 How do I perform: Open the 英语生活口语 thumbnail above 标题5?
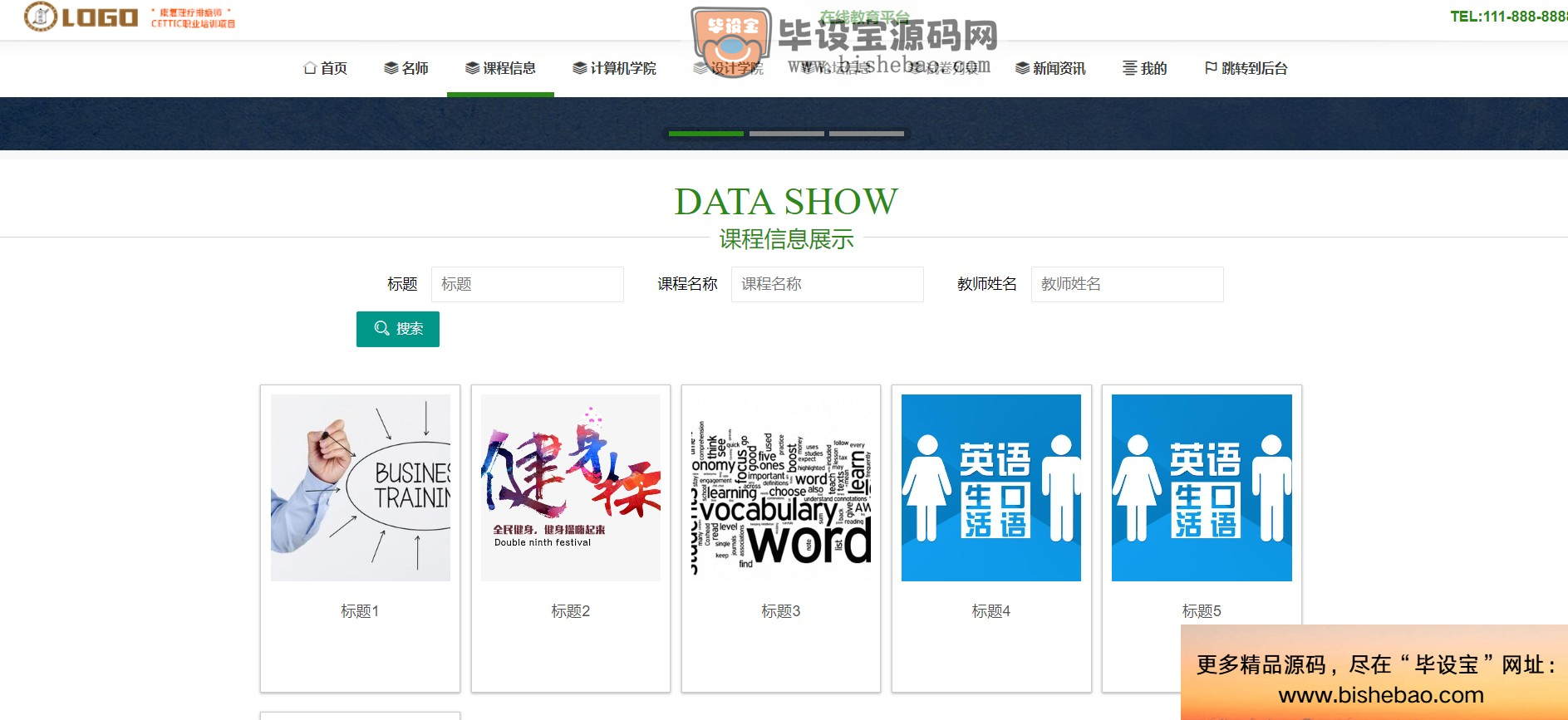click(1202, 487)
